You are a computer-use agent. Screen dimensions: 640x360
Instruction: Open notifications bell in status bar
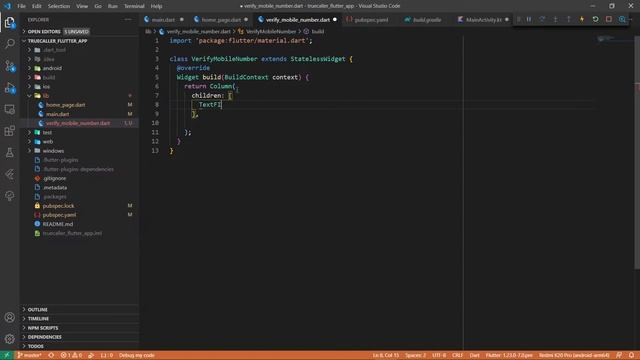click(631, 355)
